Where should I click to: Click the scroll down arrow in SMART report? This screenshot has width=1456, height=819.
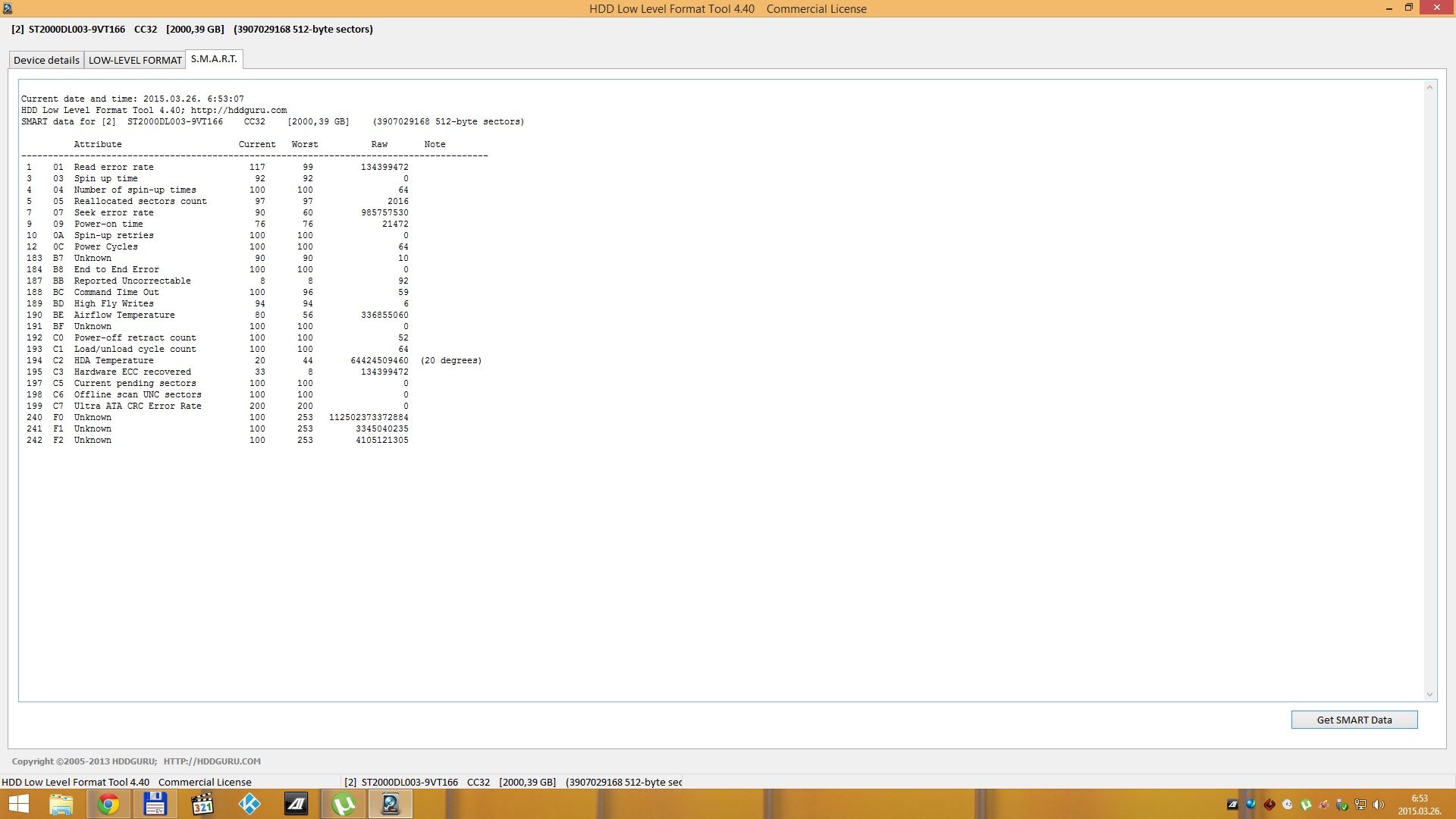(1429, 694)
